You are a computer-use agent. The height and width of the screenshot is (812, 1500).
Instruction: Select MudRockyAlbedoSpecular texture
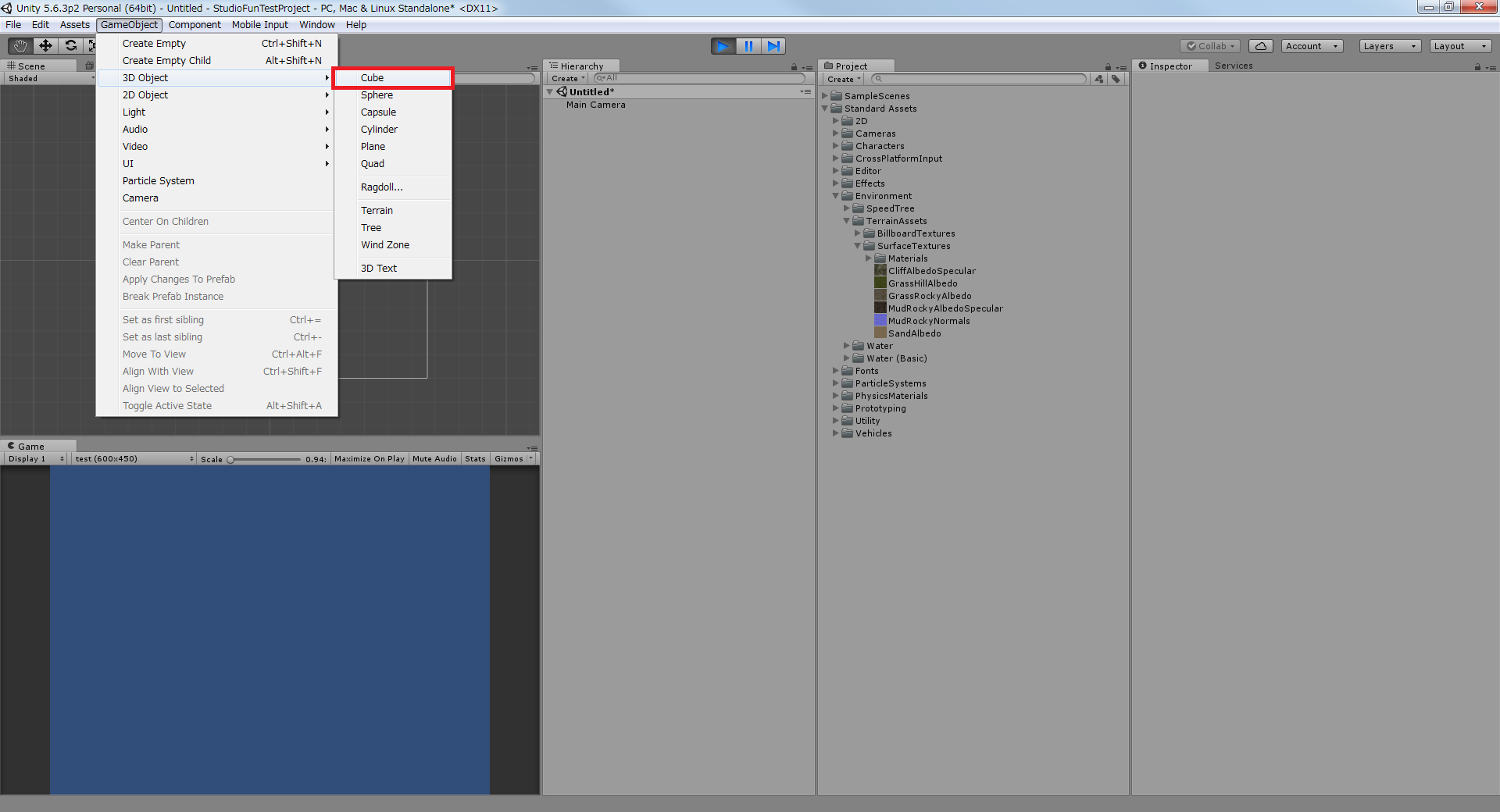point(945,308)
